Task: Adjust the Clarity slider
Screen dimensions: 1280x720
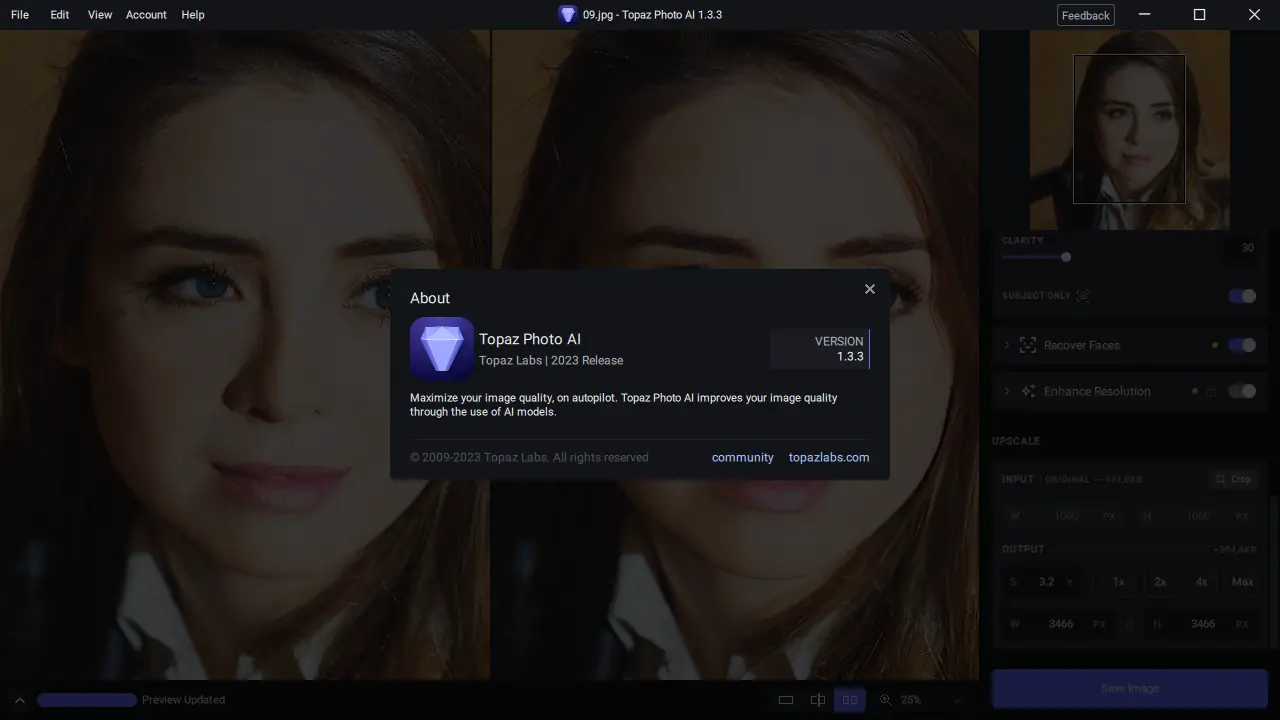Action: click(1065, 257)
